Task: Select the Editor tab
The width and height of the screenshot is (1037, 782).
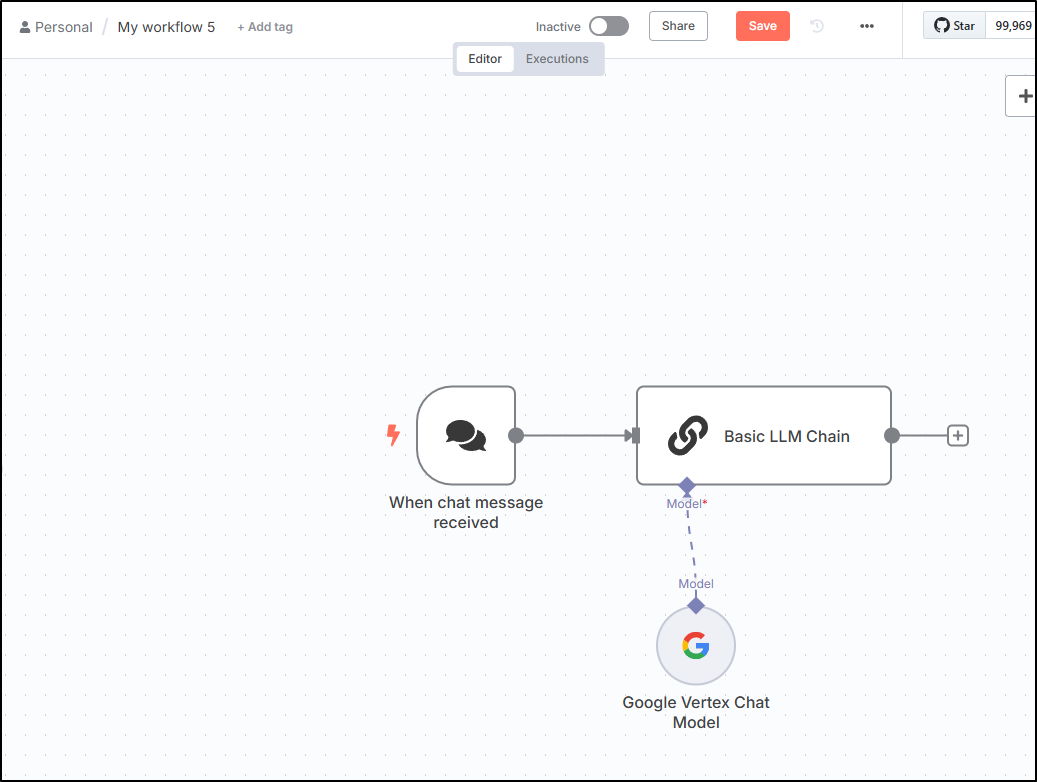Action: pyautogui.click(x=485, y=59)
